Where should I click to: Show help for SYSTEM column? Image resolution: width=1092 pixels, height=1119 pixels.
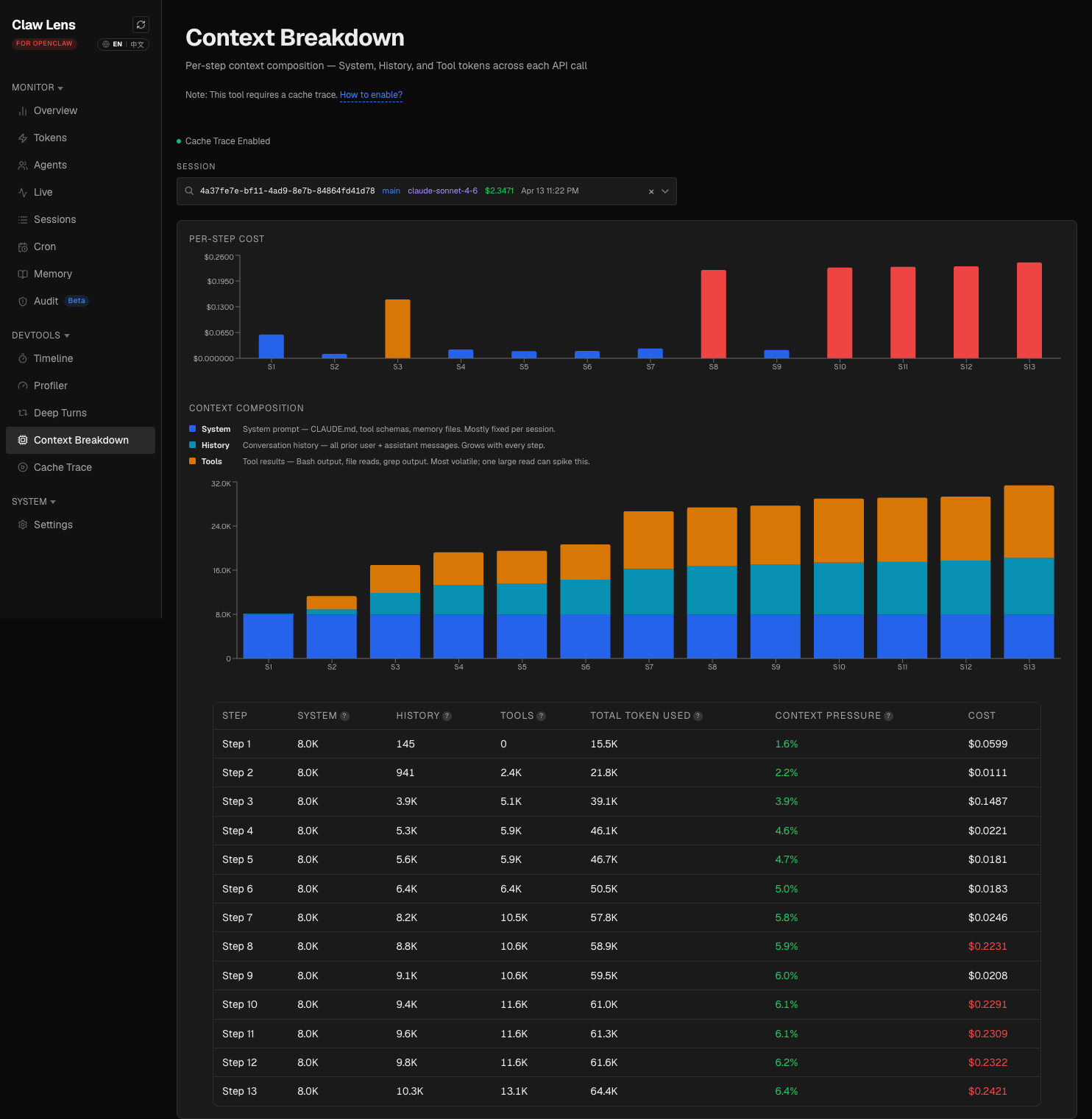coord(344,717)
